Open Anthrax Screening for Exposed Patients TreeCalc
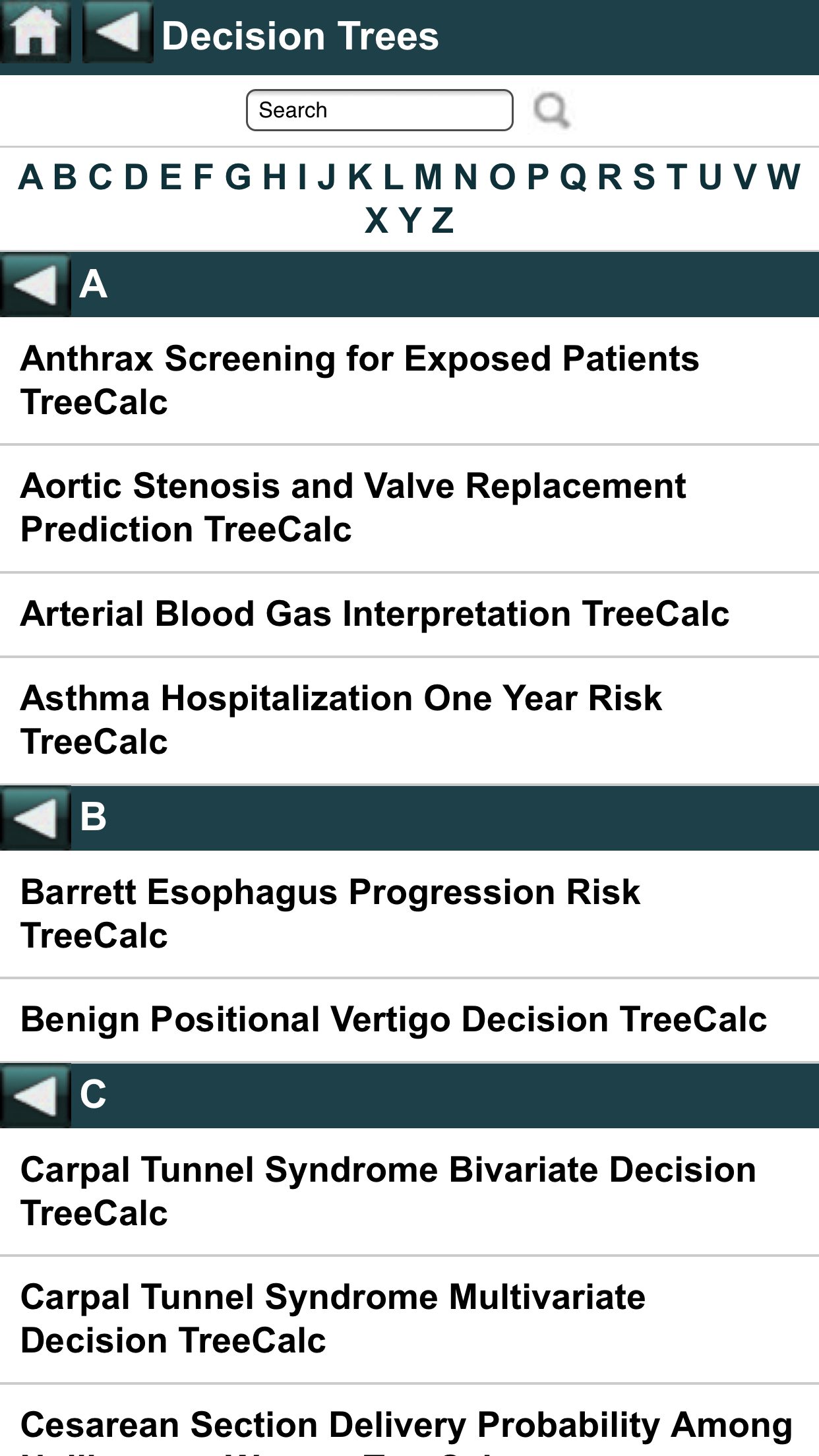 point(360,380)
